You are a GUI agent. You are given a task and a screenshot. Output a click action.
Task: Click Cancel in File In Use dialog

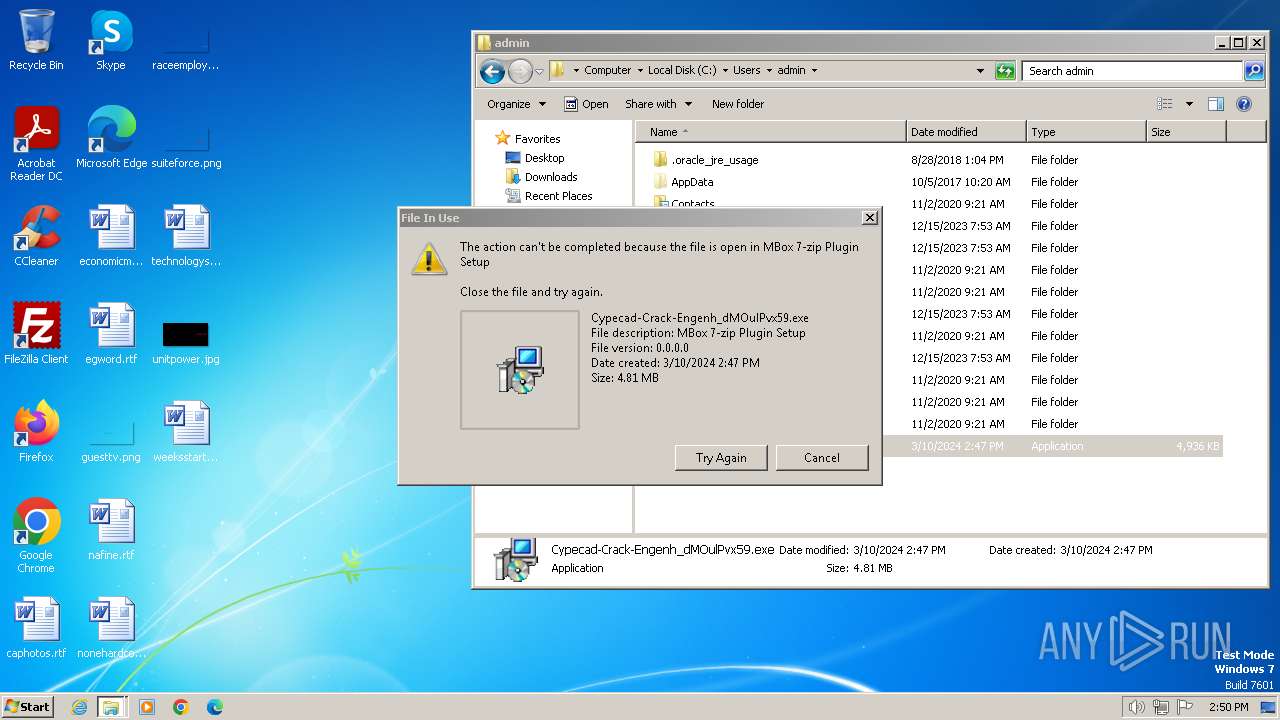pos(822,458)
